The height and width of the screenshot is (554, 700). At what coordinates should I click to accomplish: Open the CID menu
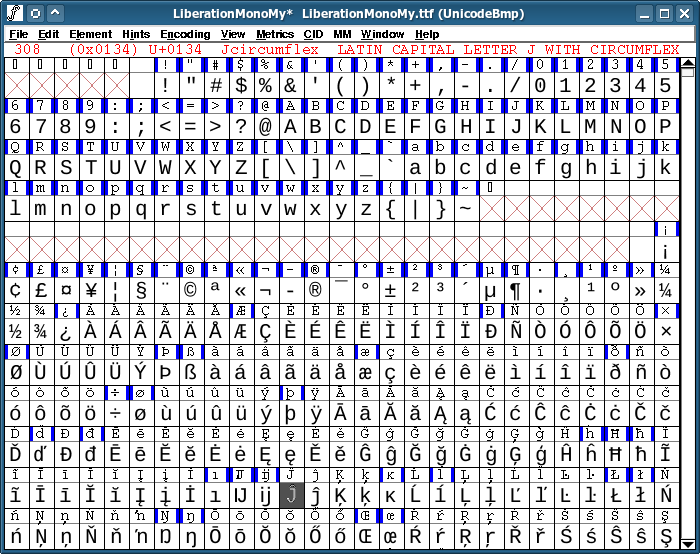coord(313,34)
